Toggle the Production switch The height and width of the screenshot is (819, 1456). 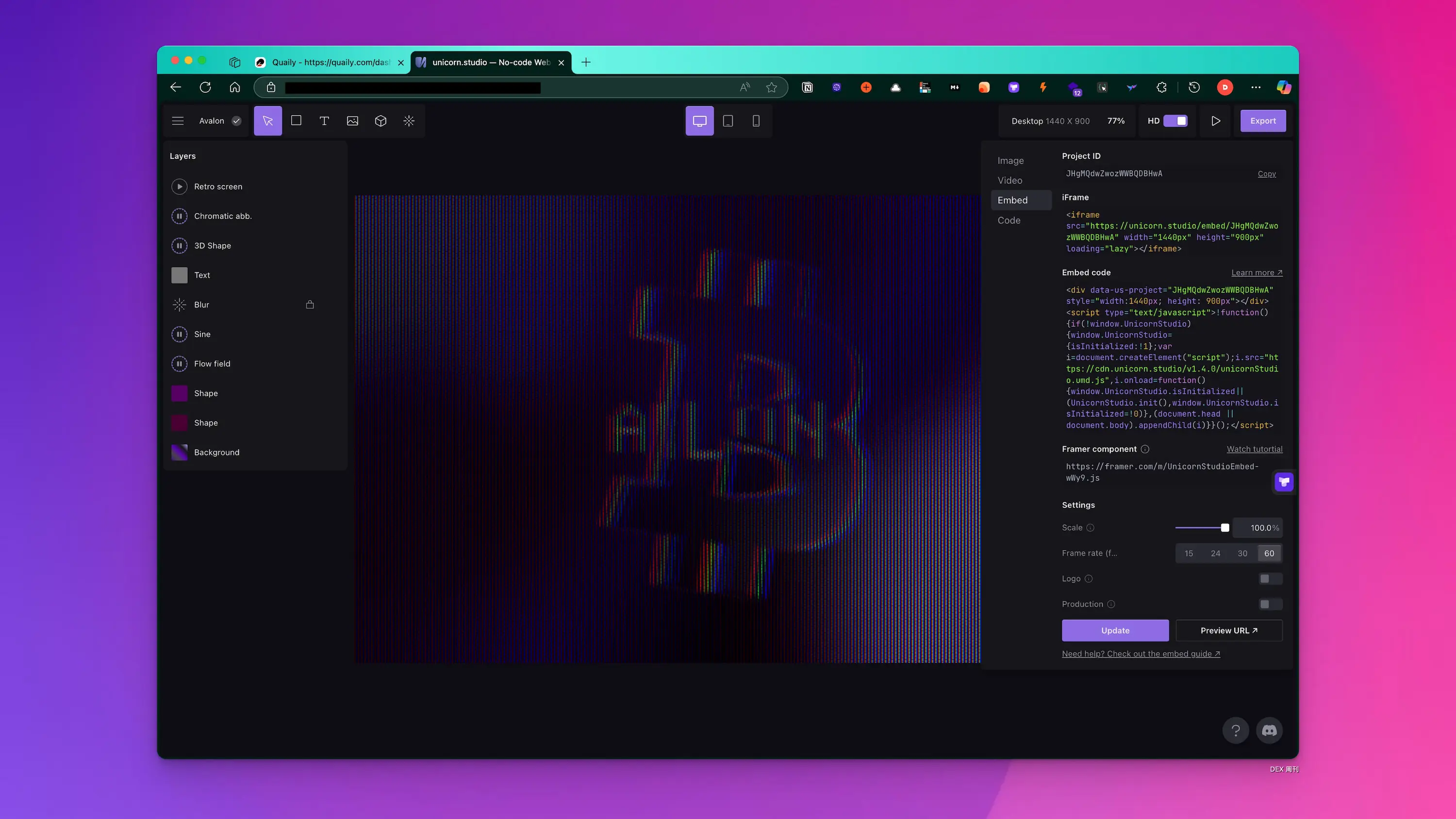1270,604
